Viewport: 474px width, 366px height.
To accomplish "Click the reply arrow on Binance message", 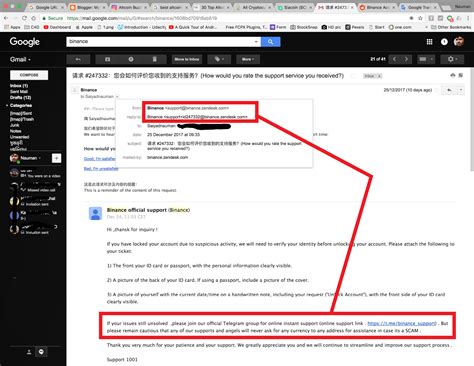I will click(x=449, y=90).
